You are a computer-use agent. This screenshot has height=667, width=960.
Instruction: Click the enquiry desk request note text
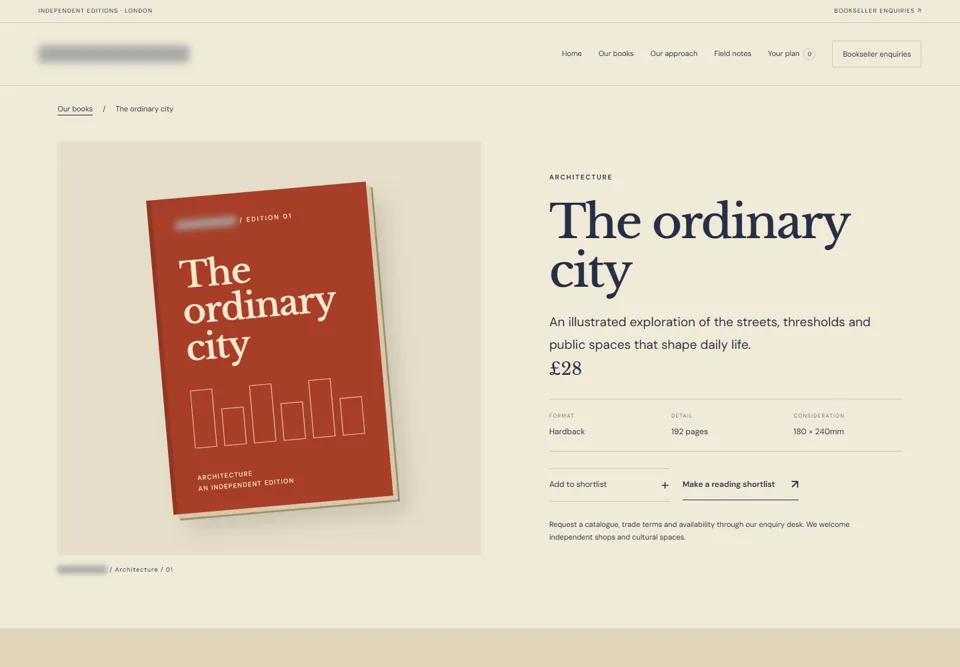(x=699, y=531)
